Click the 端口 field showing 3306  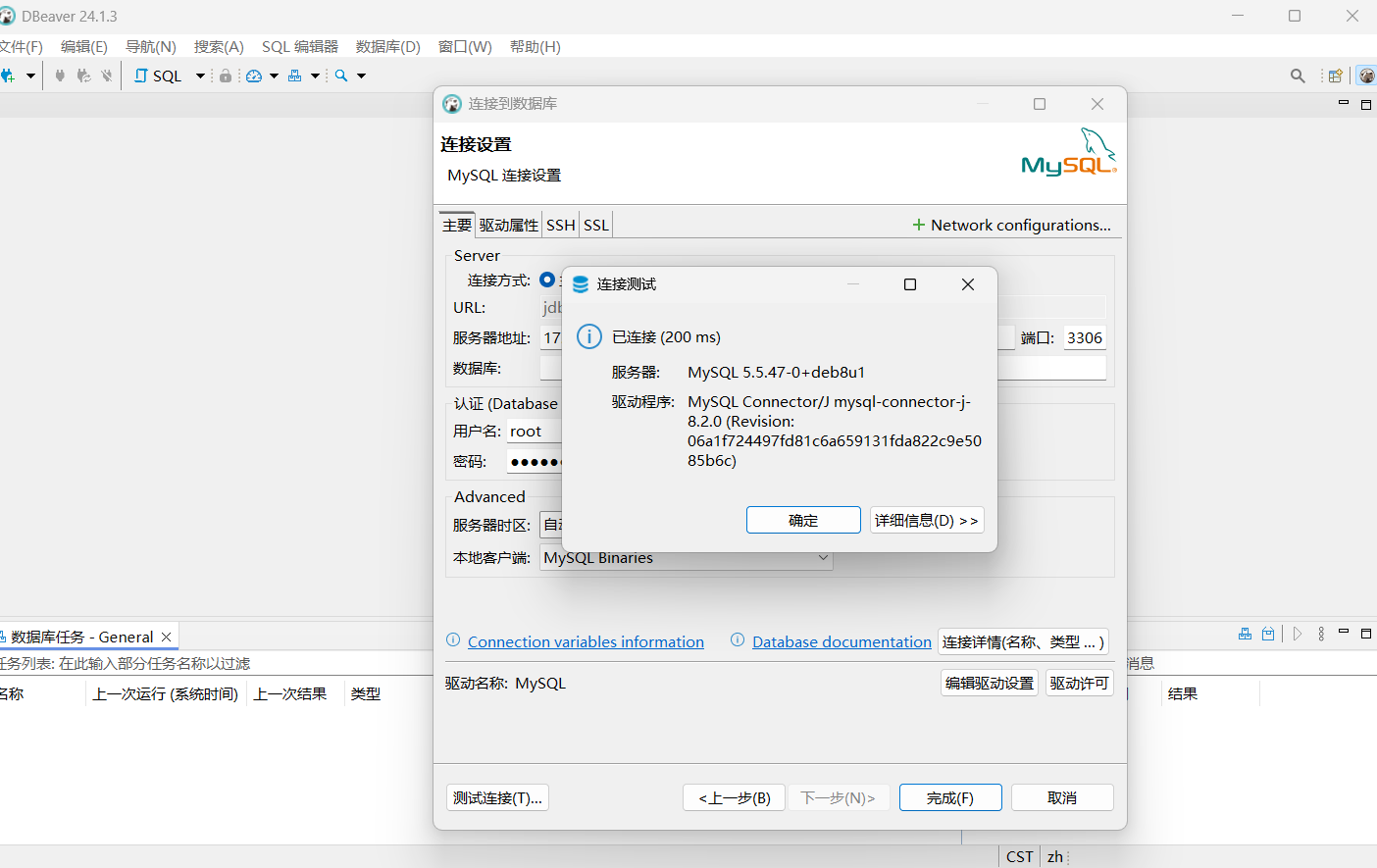point(1085,337)
